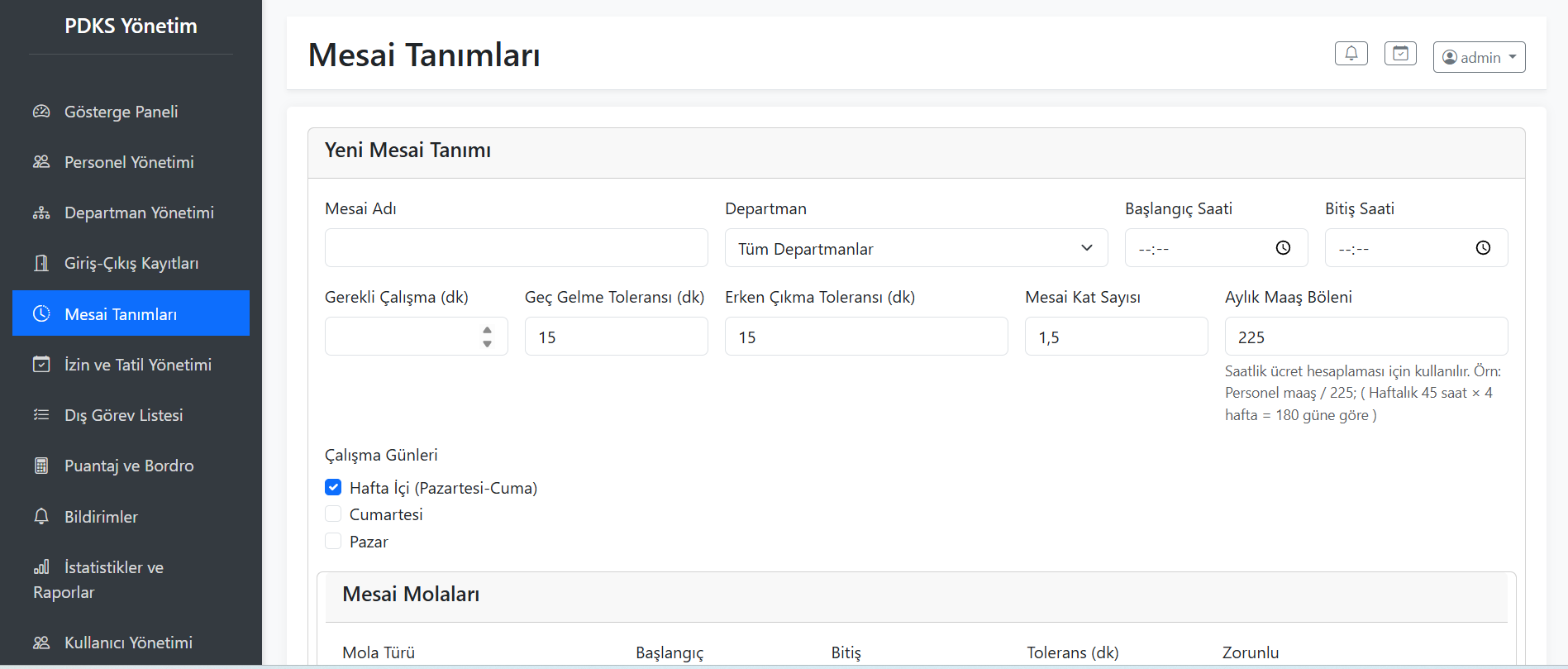This screenshot has width=1568, height=669.
Task: Enable the Pazar checkbox
Action: click(333, 542)
